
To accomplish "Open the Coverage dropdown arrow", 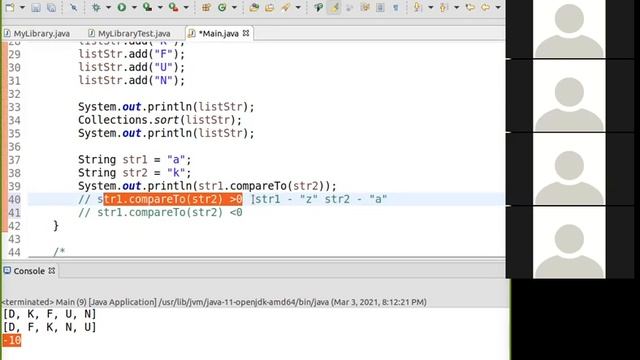I will pos(160,7).
